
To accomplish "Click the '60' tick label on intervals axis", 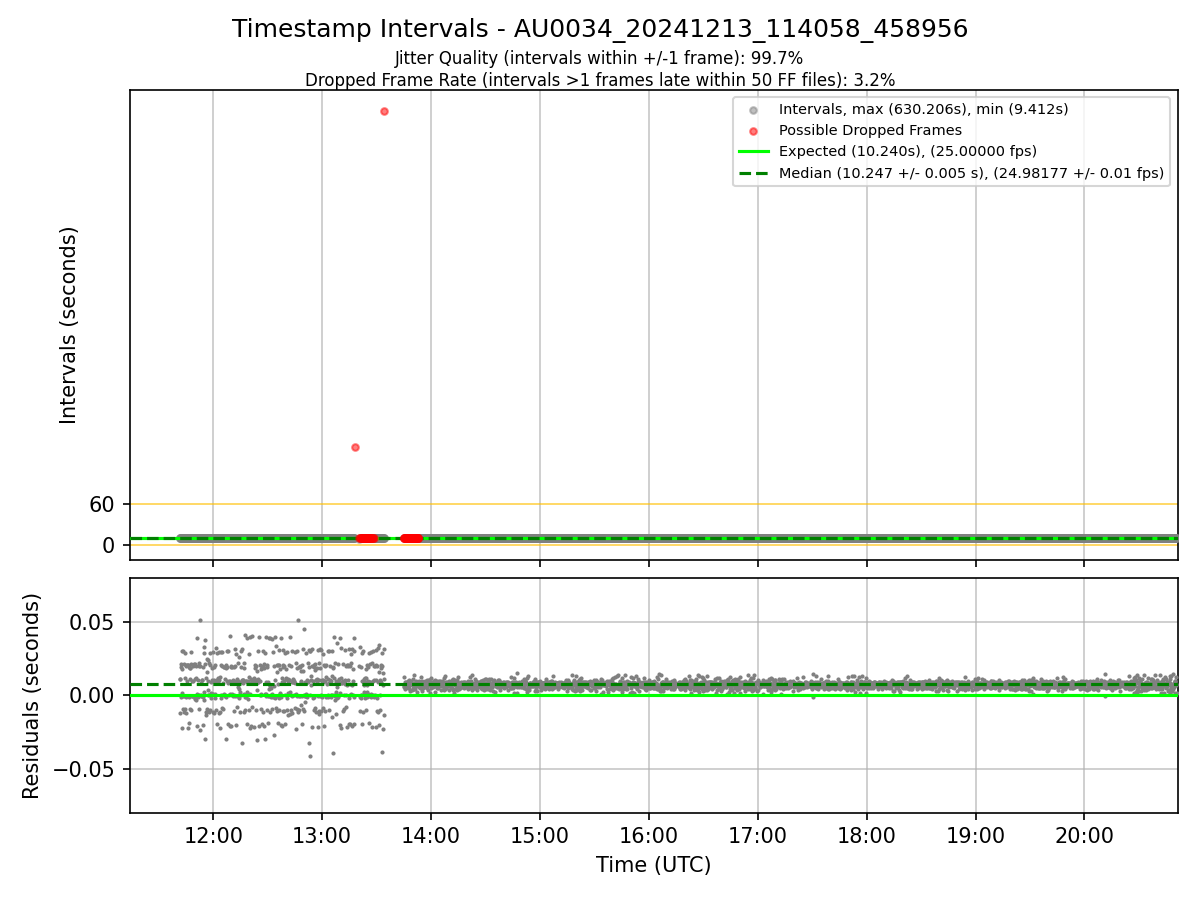I will 103,505.
